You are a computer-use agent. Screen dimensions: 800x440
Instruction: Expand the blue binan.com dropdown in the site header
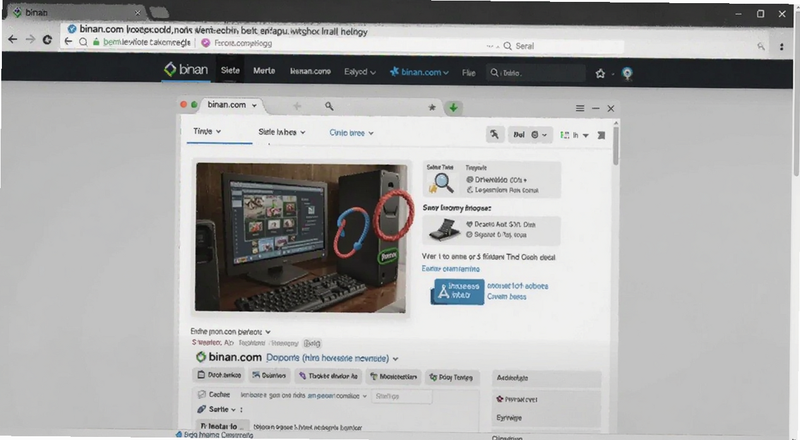point(419,72)
